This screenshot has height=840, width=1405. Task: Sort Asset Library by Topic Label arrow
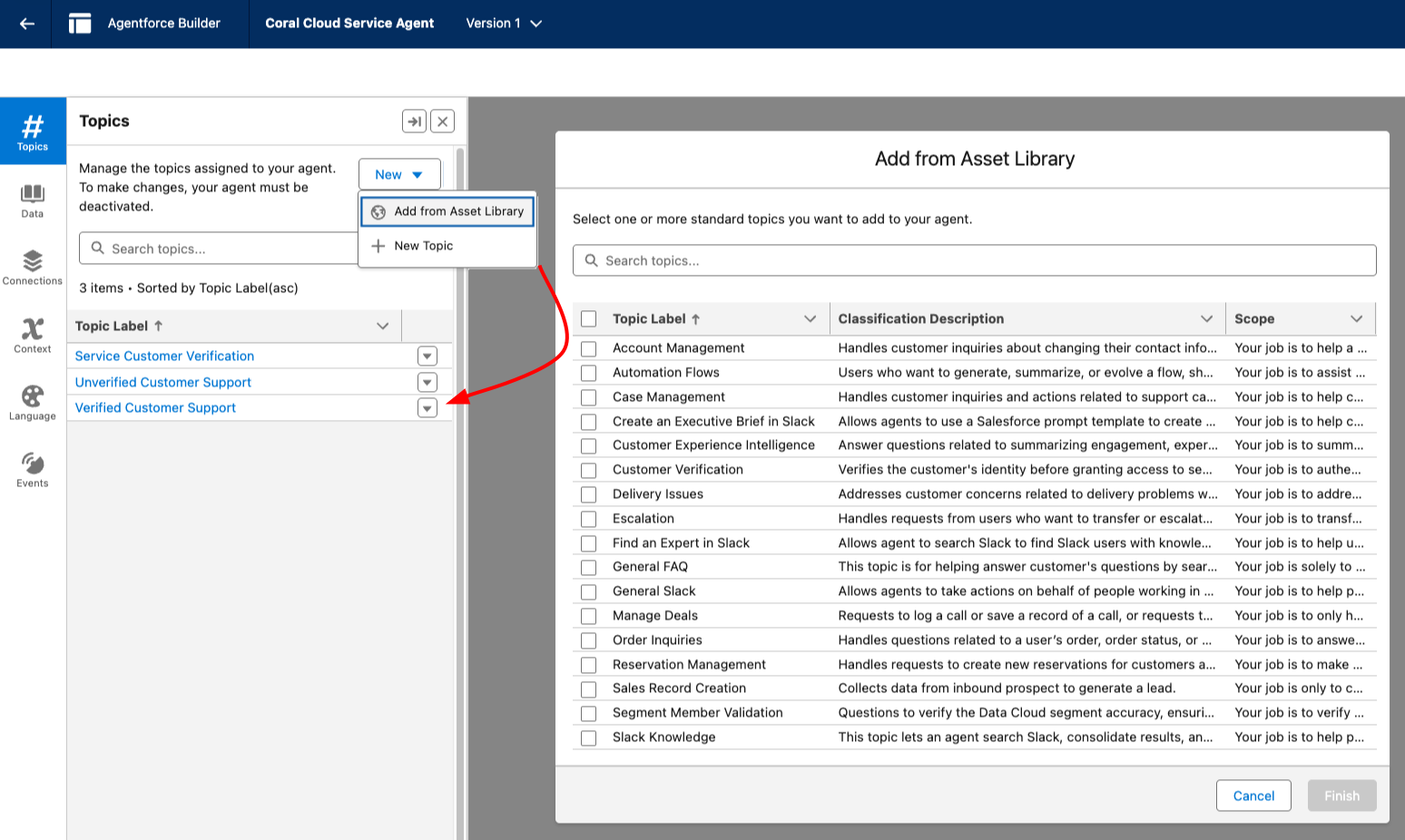tap(696, 319)
